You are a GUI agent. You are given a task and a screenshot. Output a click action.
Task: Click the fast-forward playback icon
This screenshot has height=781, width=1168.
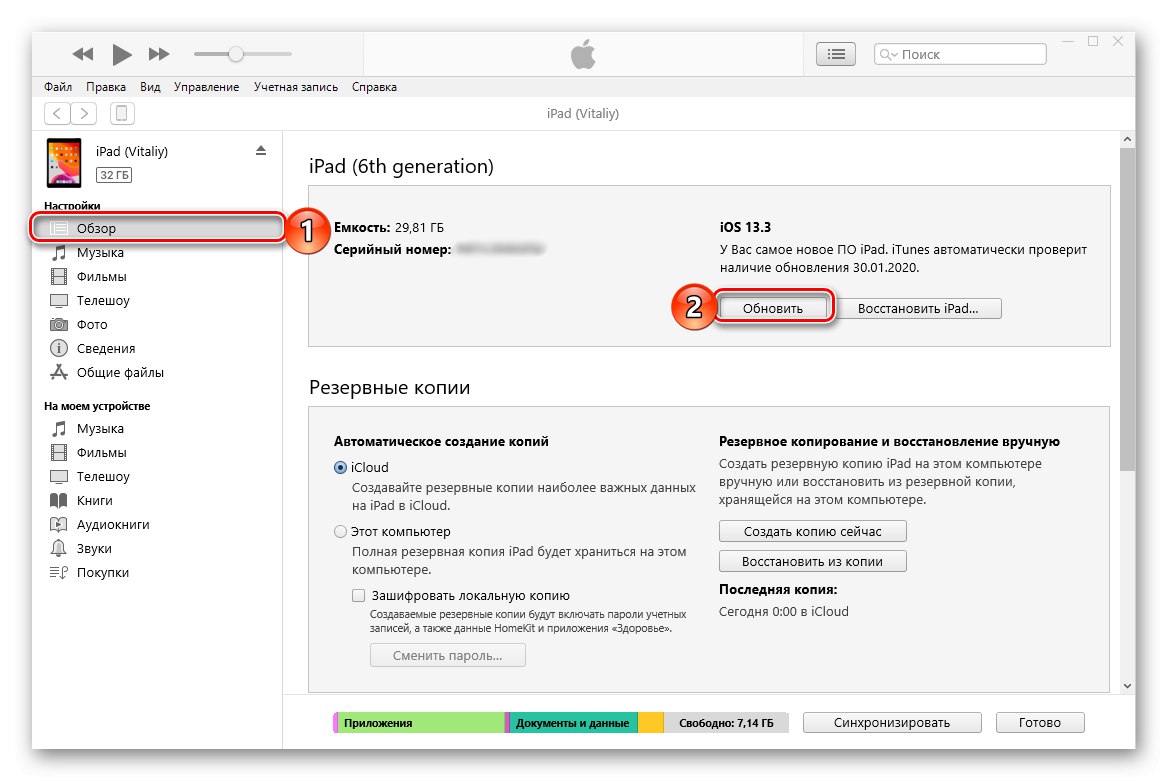(159, 54)
